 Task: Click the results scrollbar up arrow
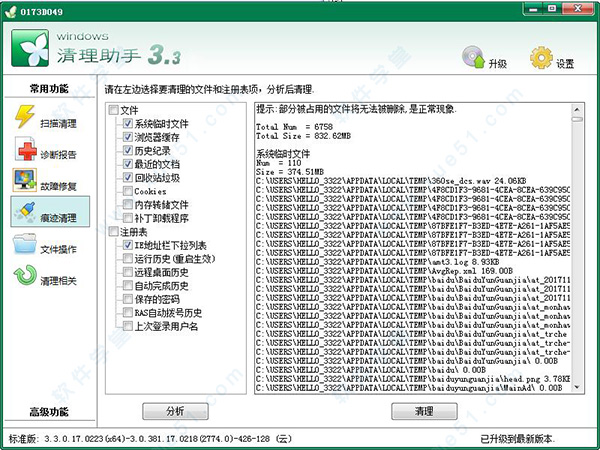[577, 110]
